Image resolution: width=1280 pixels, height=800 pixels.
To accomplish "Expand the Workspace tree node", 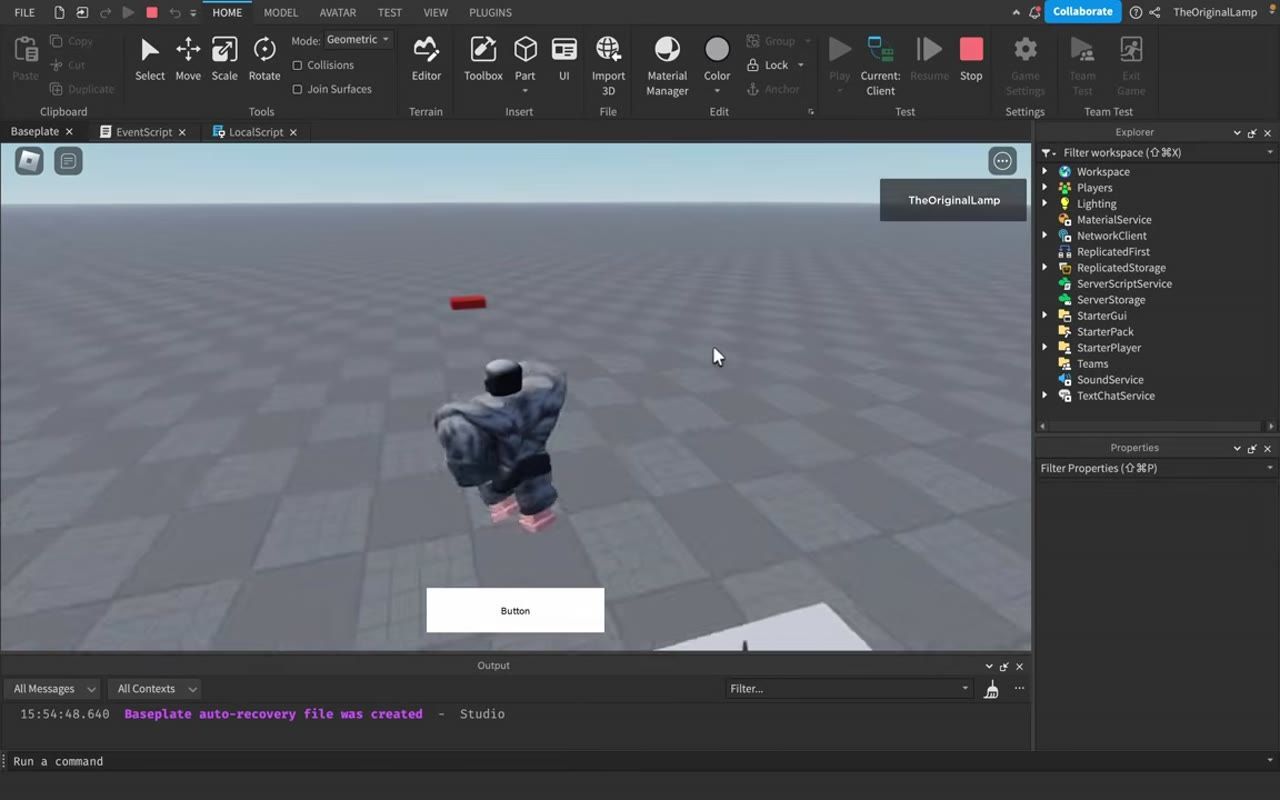I will [1045, 172].
